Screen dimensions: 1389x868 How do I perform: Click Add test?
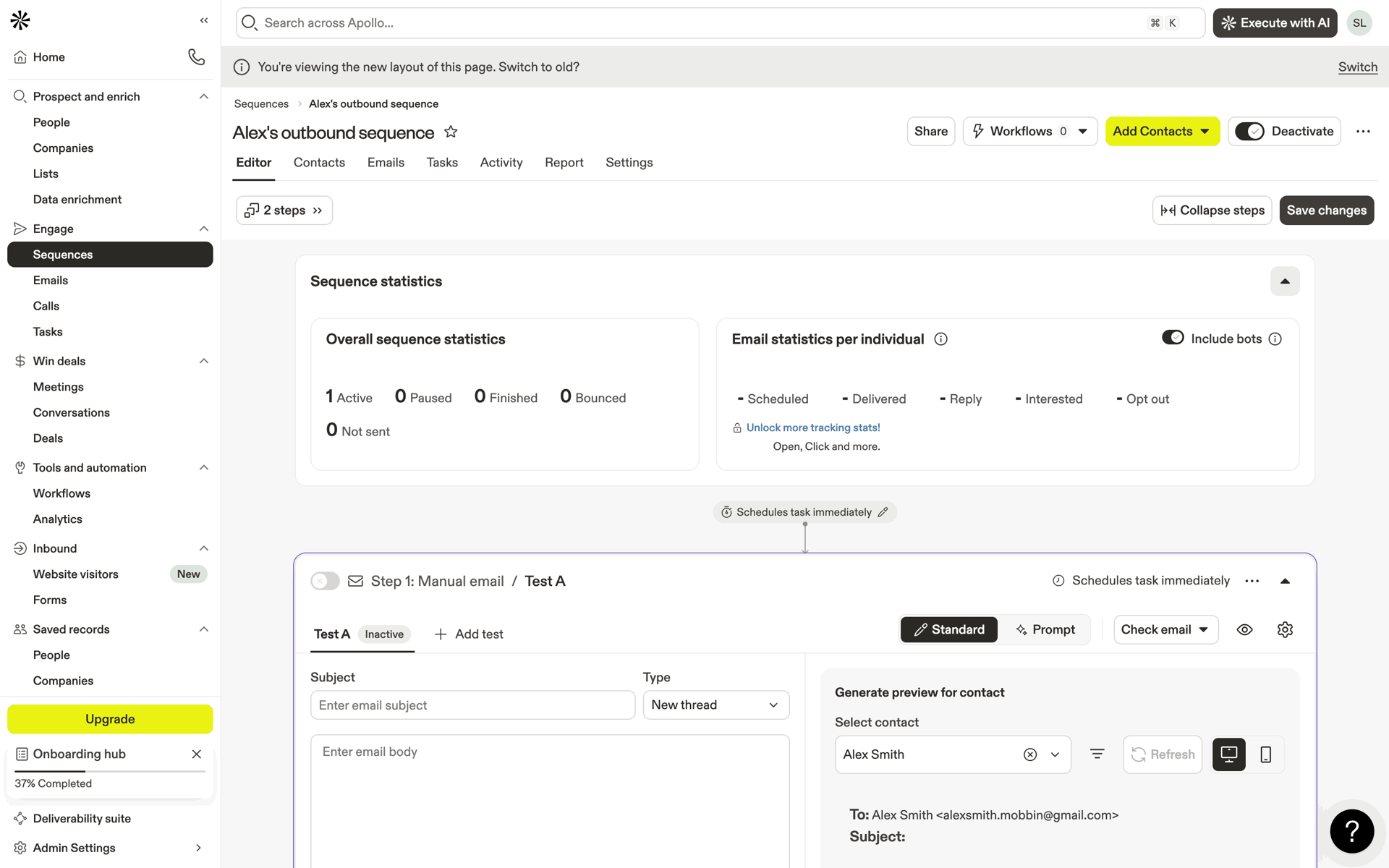[x=469, y=634]
